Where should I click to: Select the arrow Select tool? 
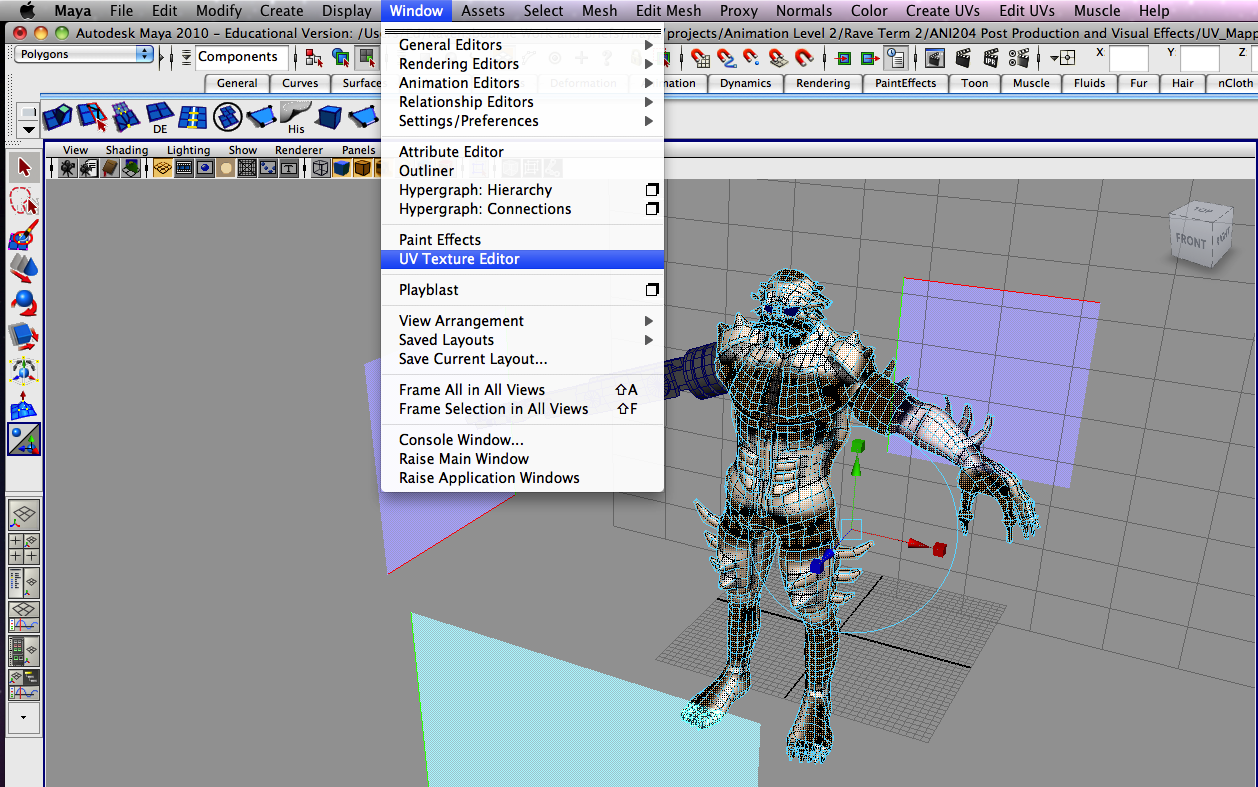point(22,167)
